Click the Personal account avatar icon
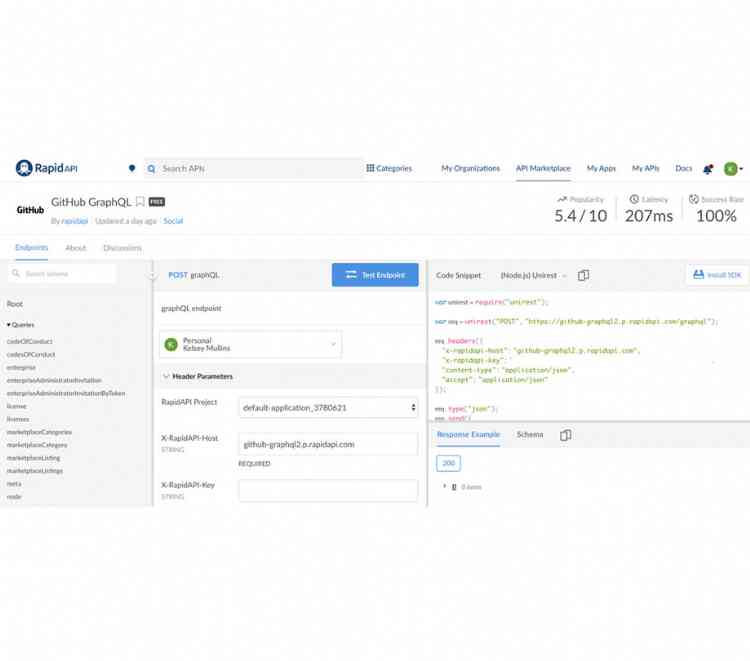Screen dimensions: 750x661 [x=171, y=344]
